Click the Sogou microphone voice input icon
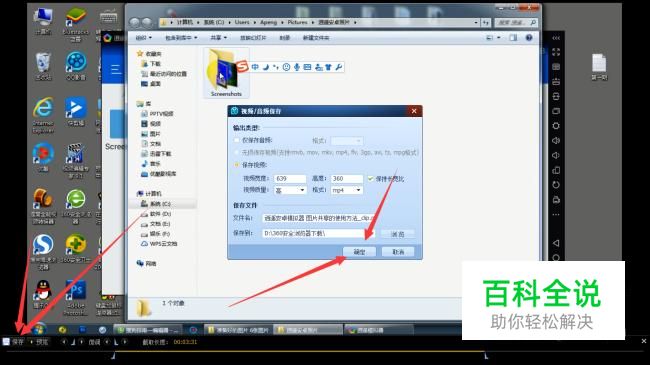Image resolution: width=650 pixels, height=365 pixels. pos(297,67)
